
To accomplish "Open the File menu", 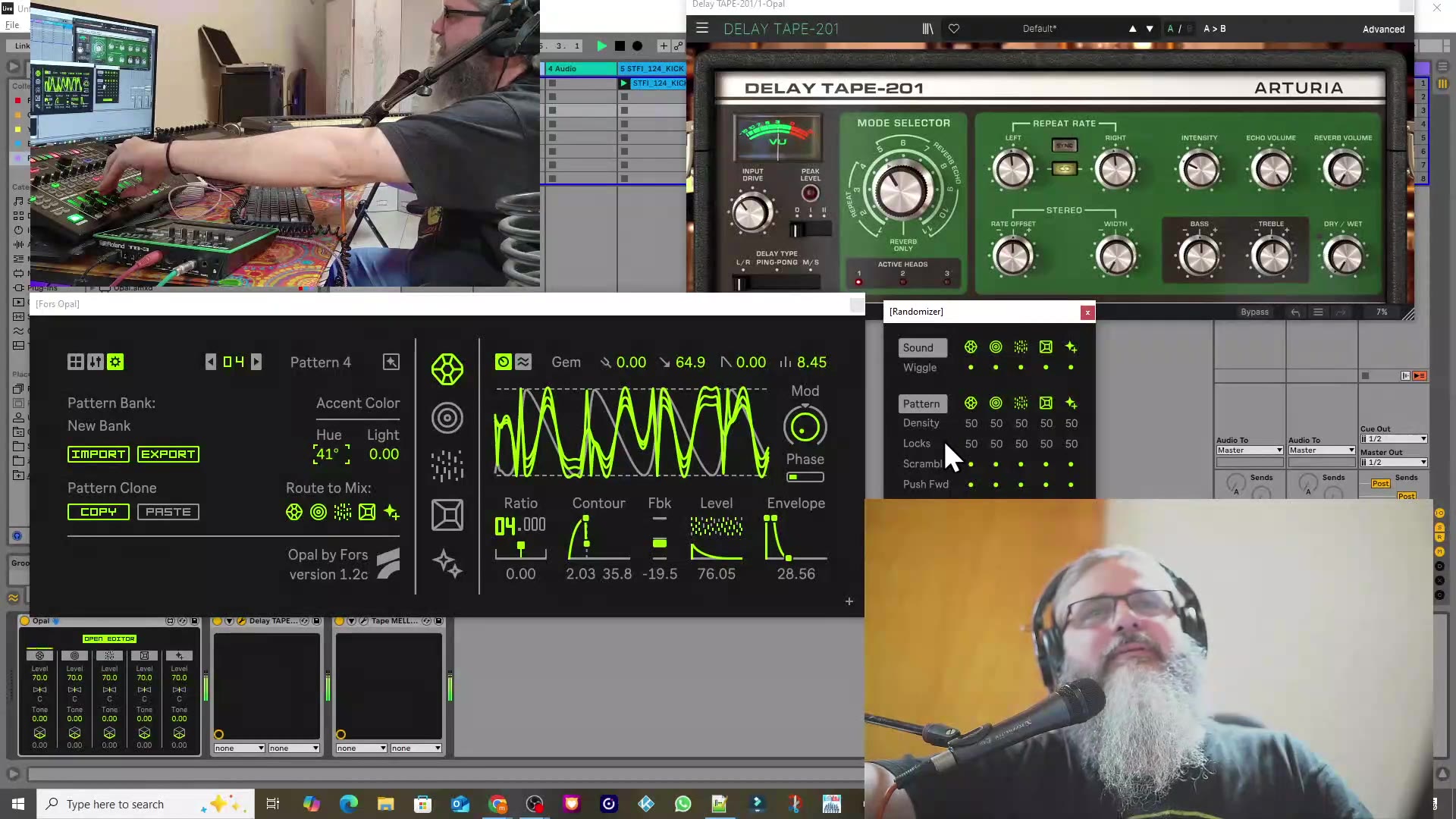I will tap(12, 25).
